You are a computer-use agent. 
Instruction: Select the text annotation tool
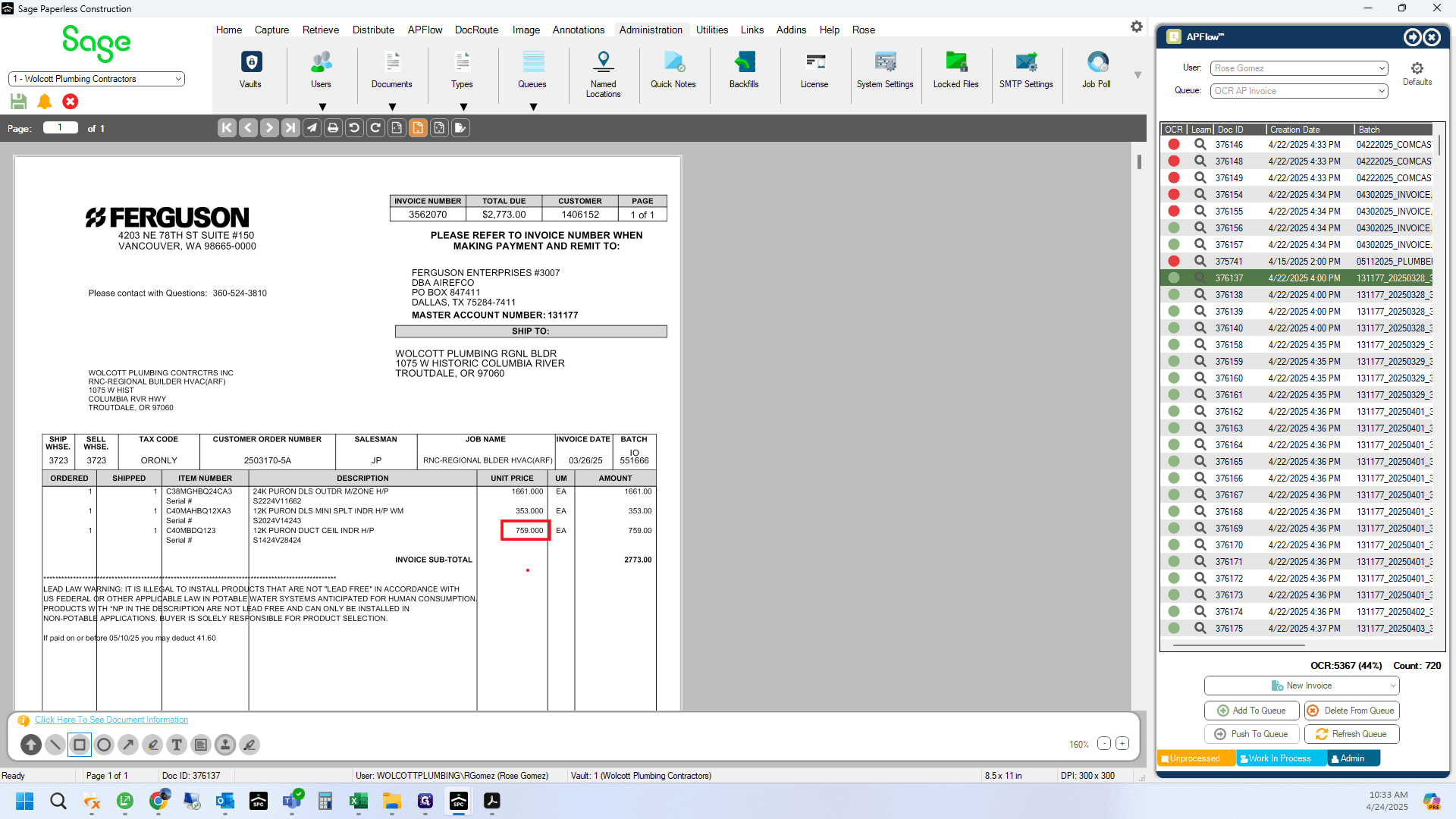(177, 745)
